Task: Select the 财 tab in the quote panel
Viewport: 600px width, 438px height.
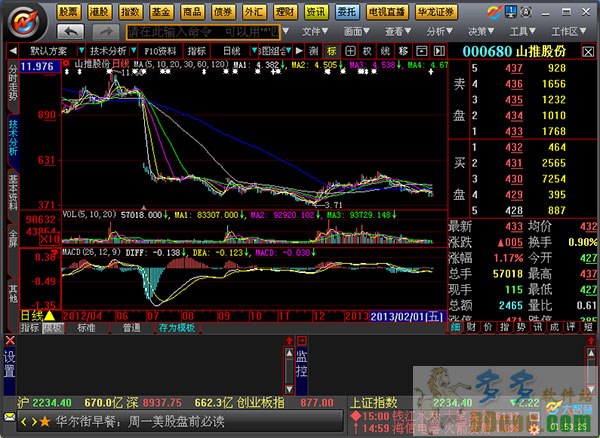Action: pos(471,327)
